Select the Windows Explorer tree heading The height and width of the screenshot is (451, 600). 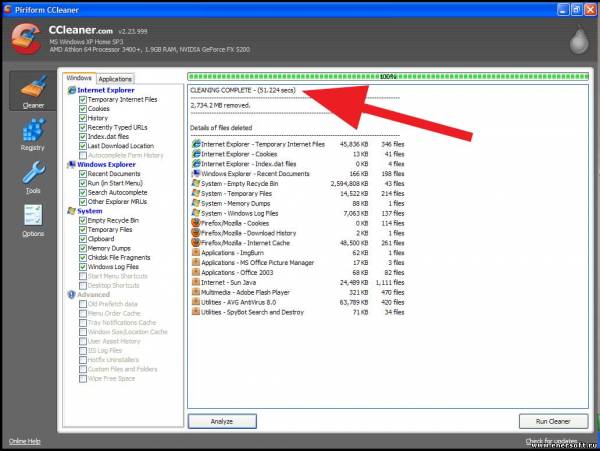coord(106,164)
